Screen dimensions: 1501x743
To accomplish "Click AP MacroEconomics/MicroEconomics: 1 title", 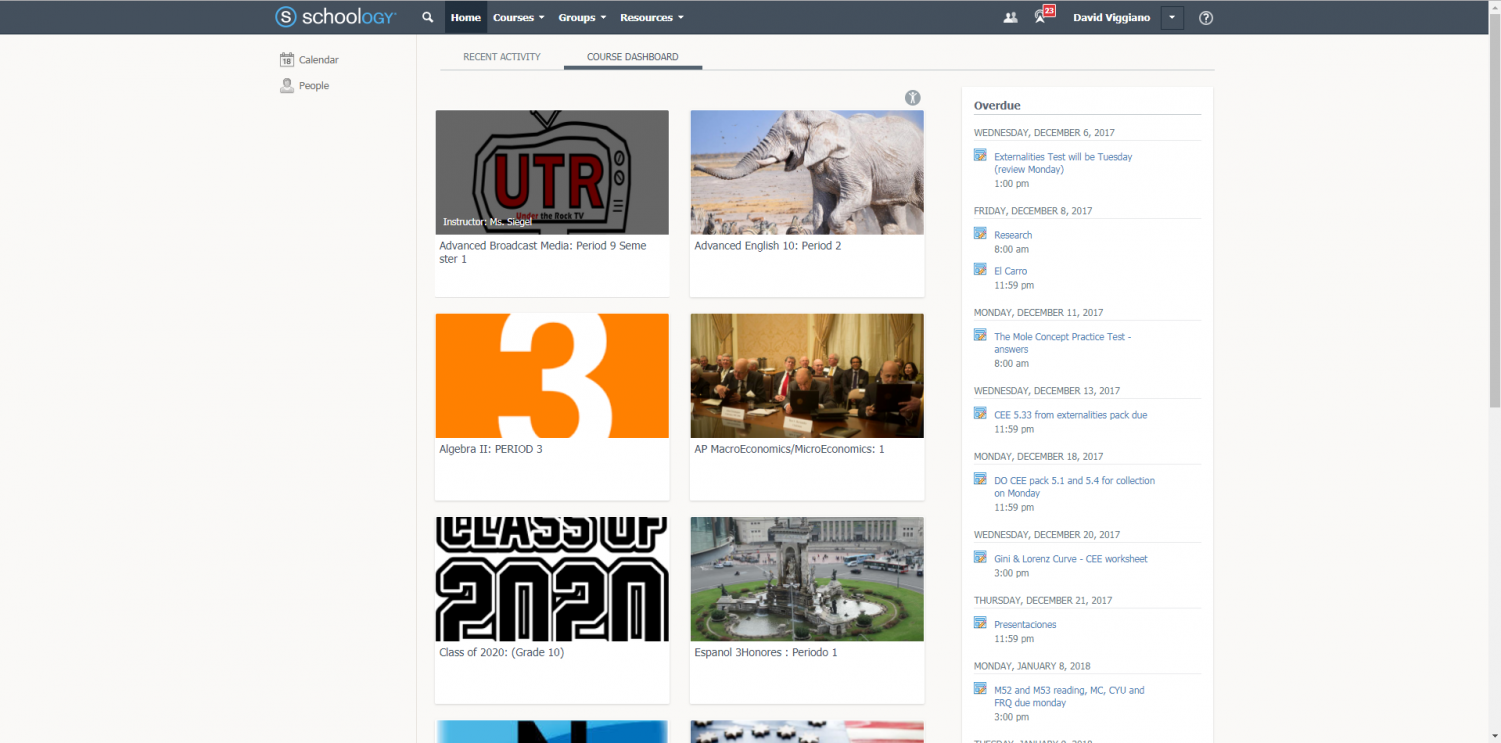I will tap(790, 449).
